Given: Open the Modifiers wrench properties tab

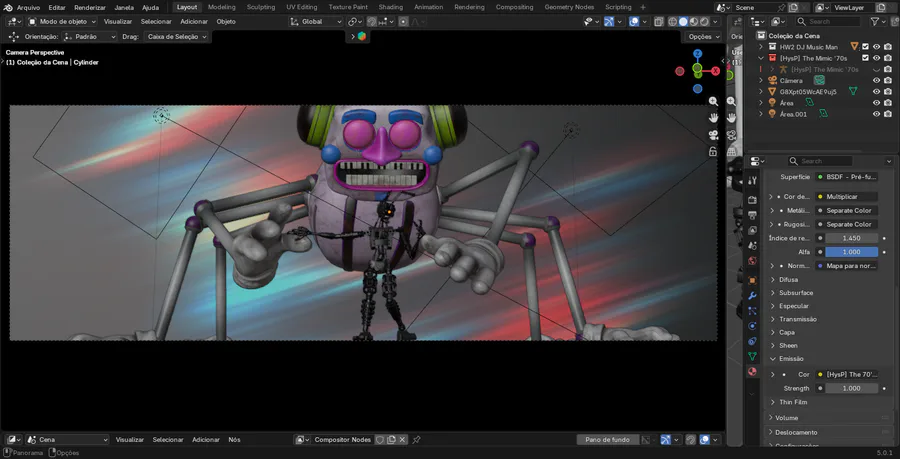Looking at the screenshot, I should tap(752, 296).
